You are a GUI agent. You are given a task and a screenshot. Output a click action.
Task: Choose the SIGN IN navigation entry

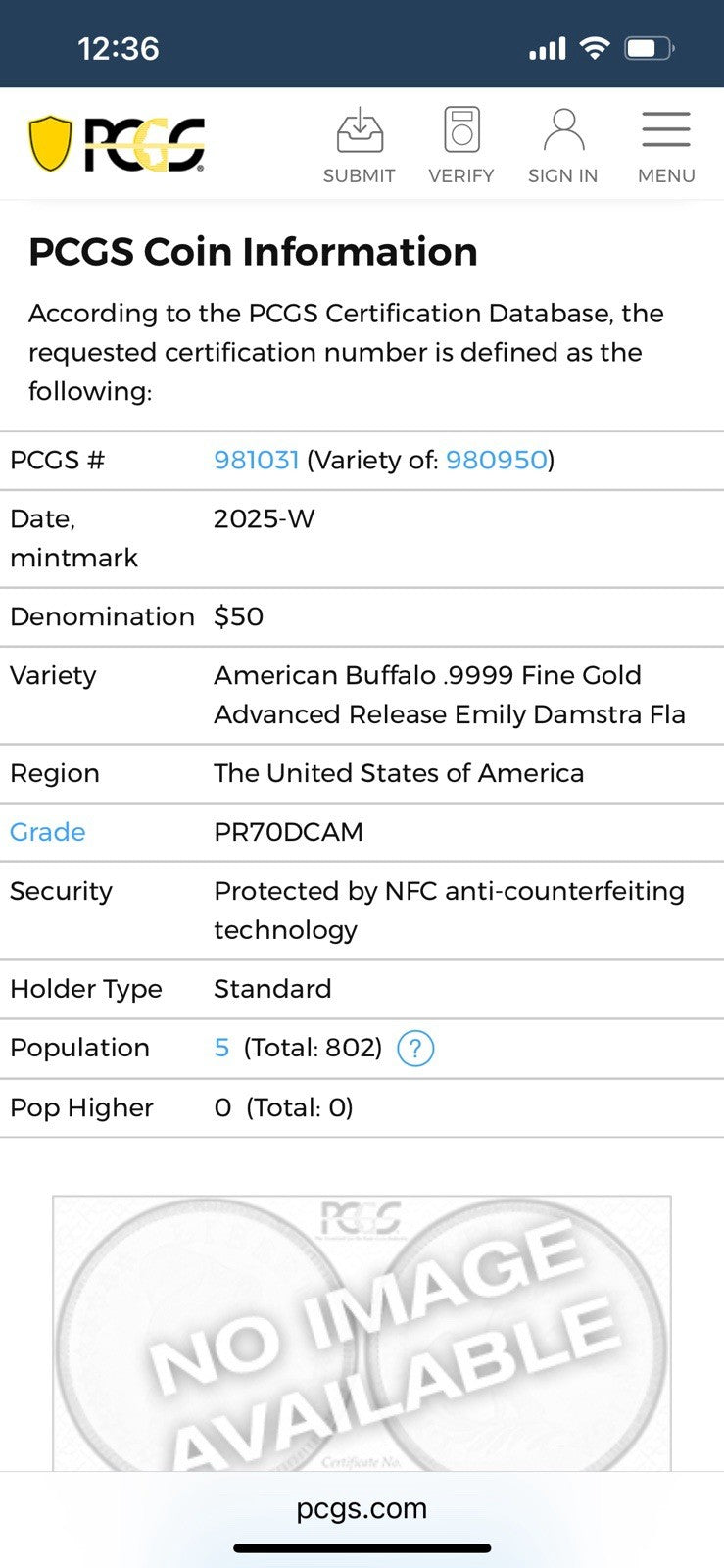pos(562,175)
